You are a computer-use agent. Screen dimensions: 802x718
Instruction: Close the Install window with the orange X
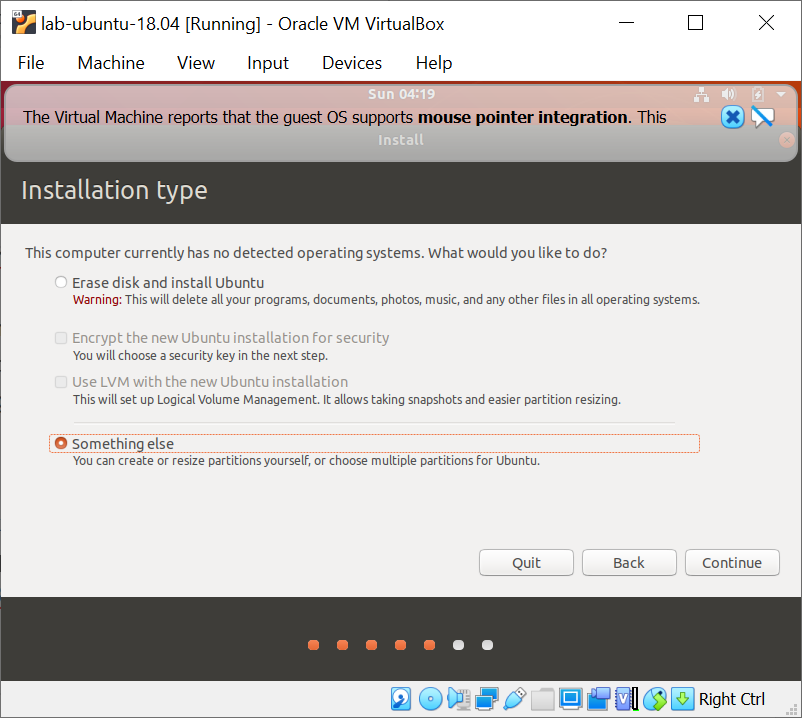pos(786,140)
